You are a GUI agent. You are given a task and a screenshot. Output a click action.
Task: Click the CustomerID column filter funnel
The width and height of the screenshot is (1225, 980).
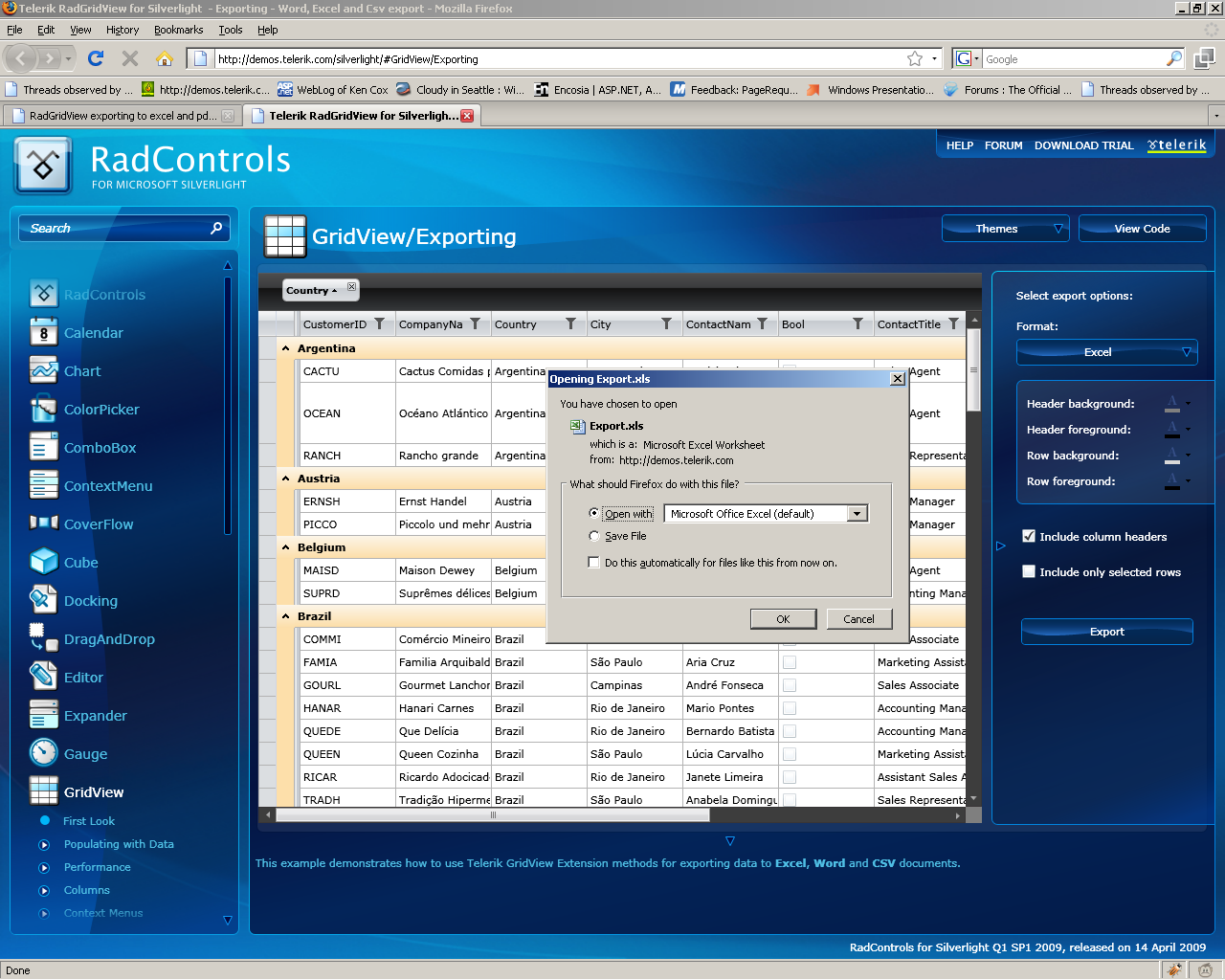379,323
